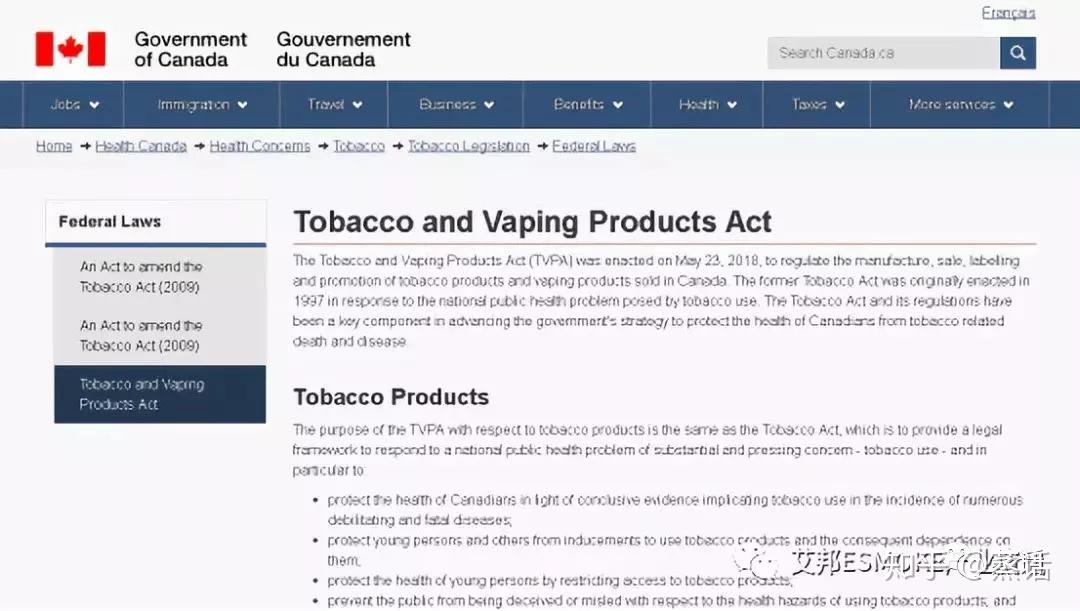Expand the Taxes dropdown chevron
The width and height of the screenshot is (1080, 611).
coord(840,105)
